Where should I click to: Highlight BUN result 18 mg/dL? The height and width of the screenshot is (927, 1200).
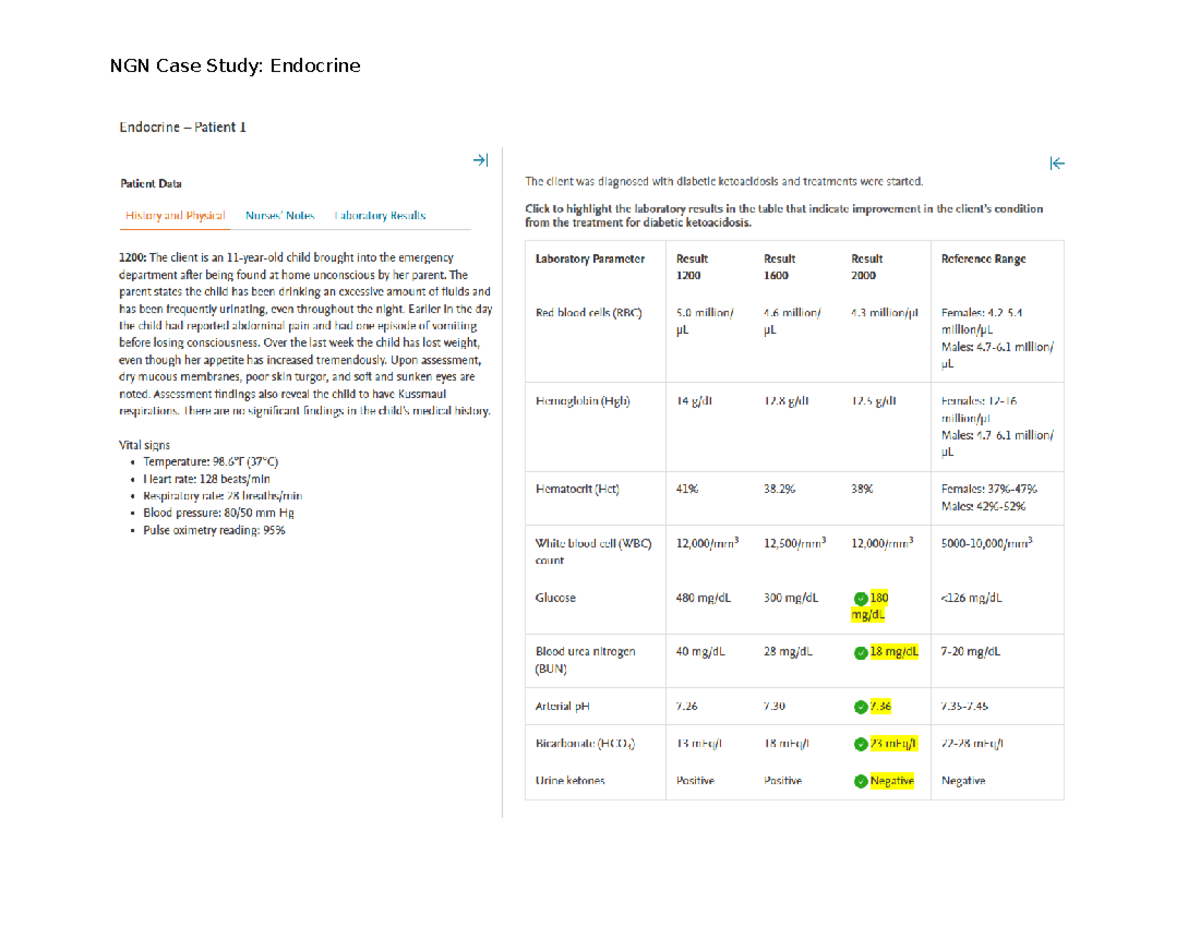pos(894,652)
